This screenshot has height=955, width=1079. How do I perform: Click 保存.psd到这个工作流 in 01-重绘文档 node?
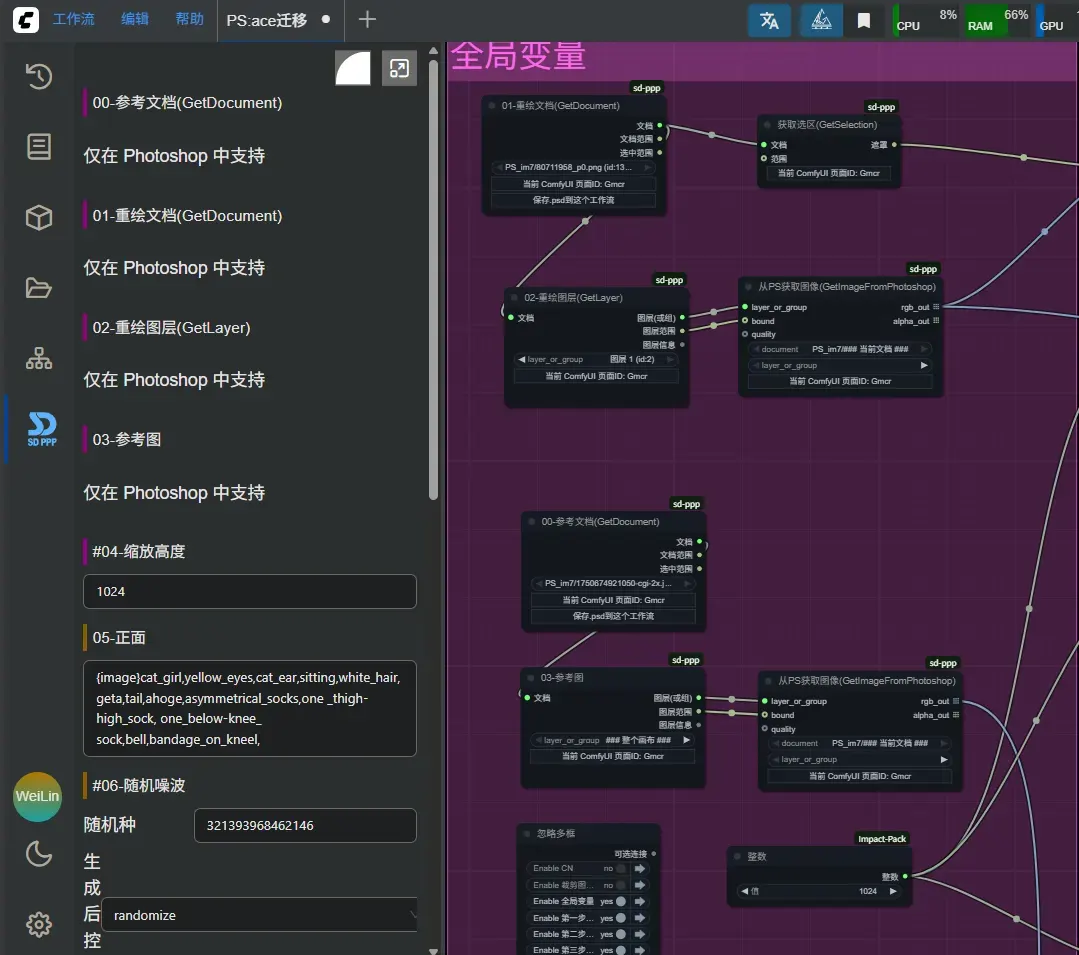coord(573,200)
